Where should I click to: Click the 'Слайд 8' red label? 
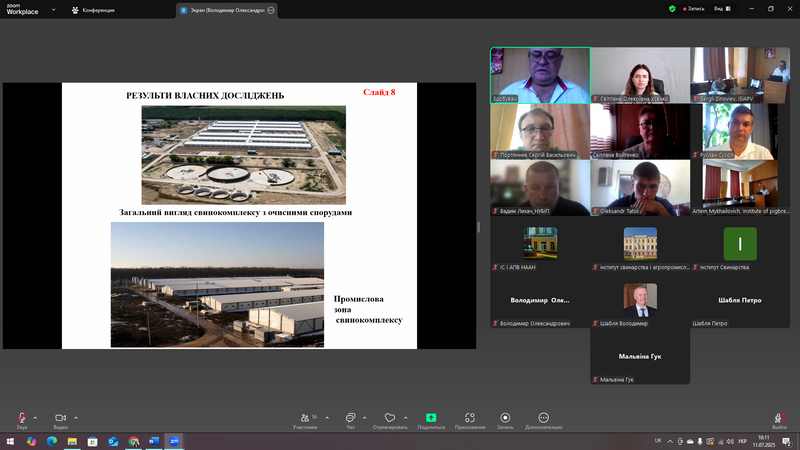pos(379,92)
